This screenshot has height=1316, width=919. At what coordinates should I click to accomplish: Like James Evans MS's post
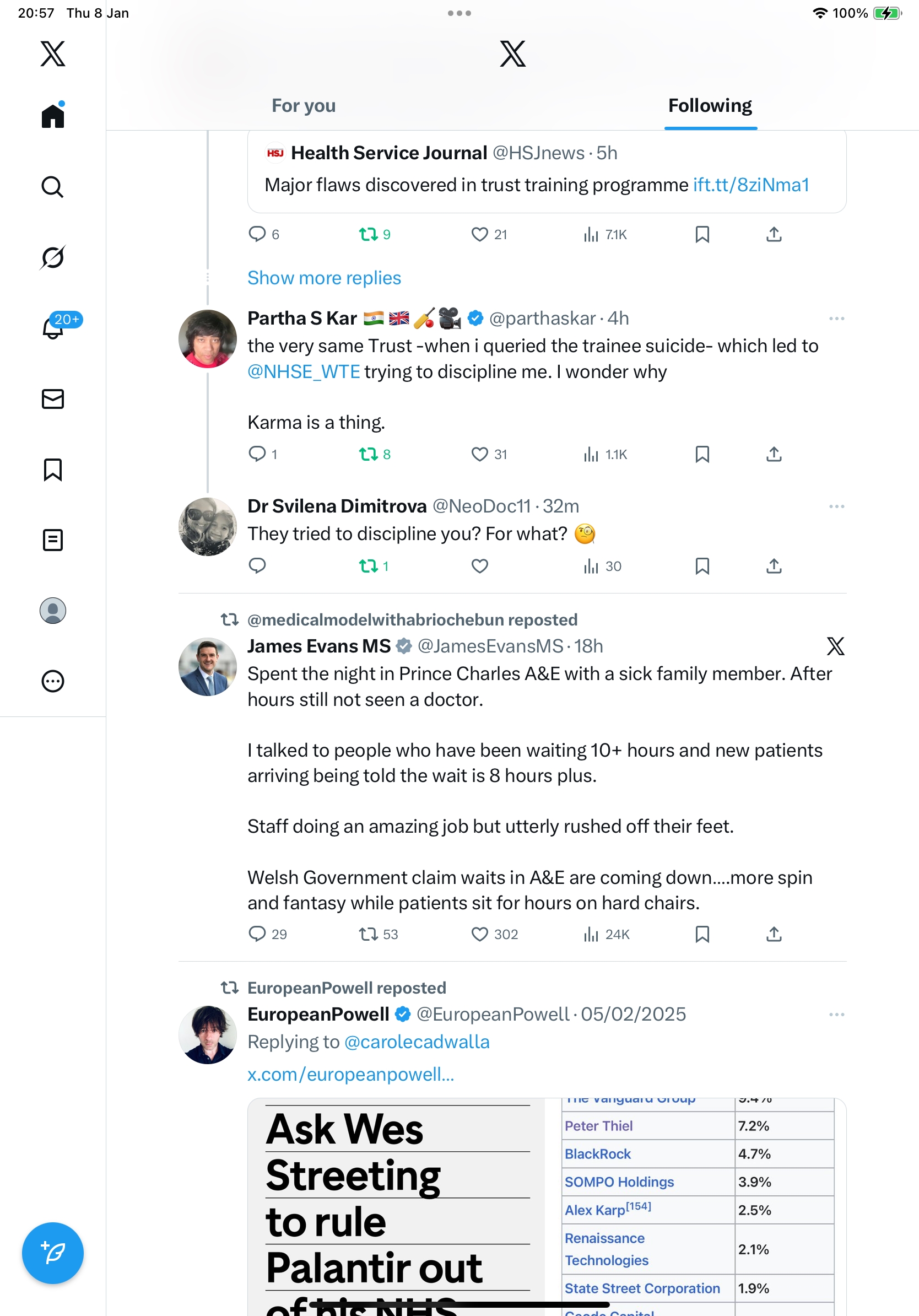click(x=479, y=934)
